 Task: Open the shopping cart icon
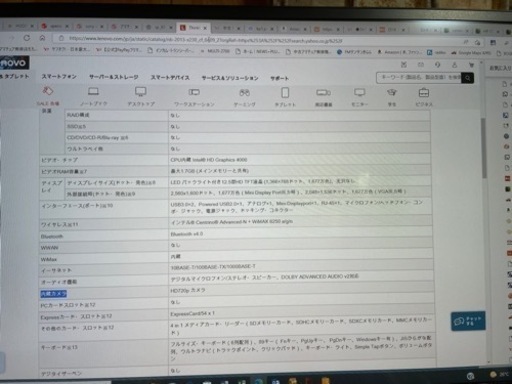click(x=471, y=65)
